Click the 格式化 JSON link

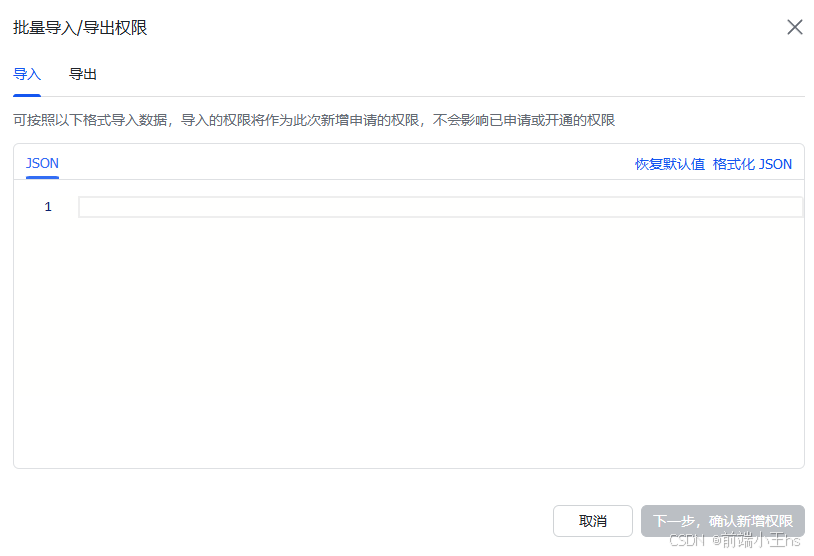(752, 164)
